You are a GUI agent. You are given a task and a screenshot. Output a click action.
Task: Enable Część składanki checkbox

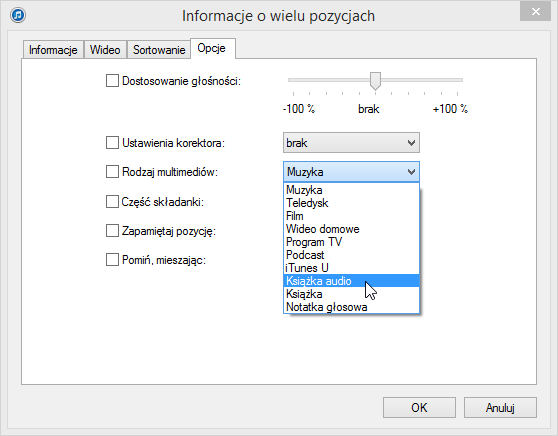[x=112, y=201]
